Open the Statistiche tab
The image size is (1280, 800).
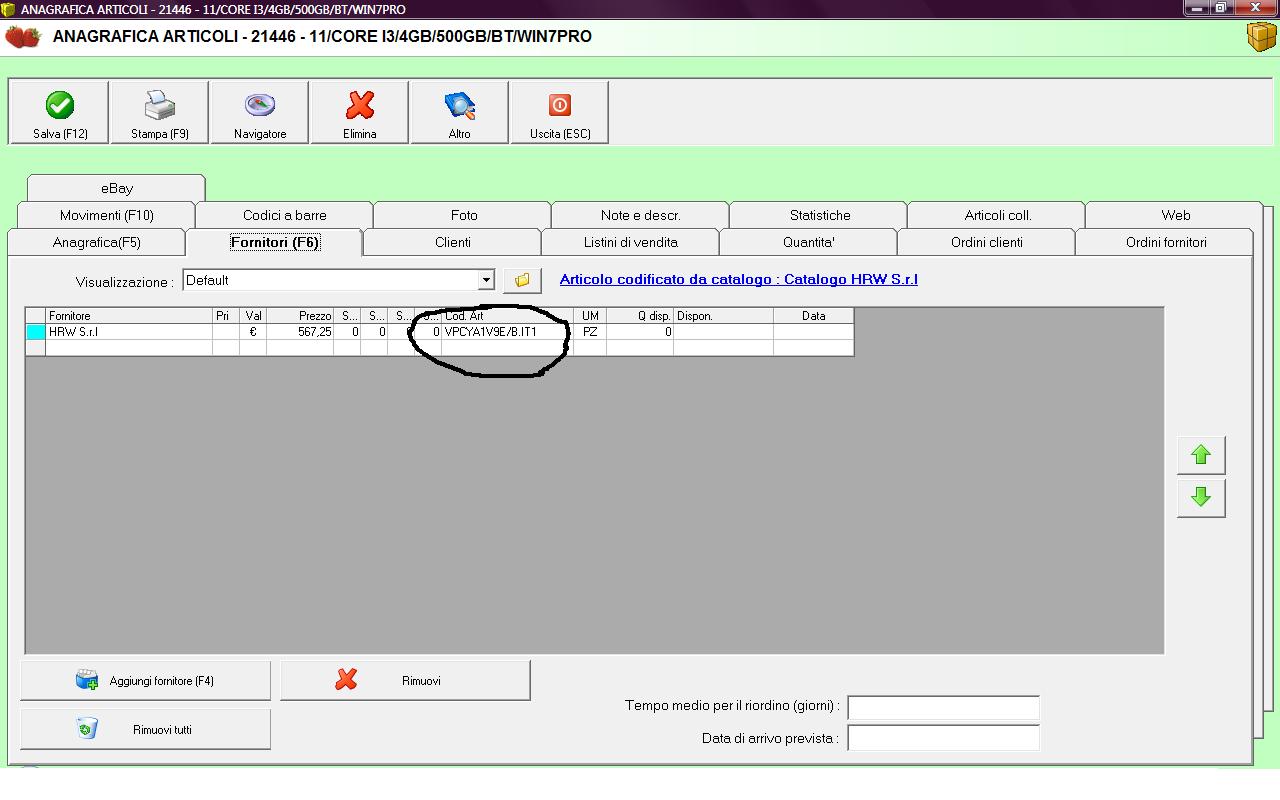[x=820, y=215]
